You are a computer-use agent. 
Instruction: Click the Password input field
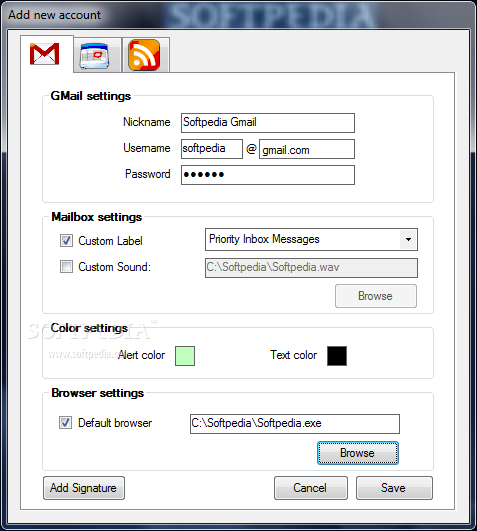[268, 175]
